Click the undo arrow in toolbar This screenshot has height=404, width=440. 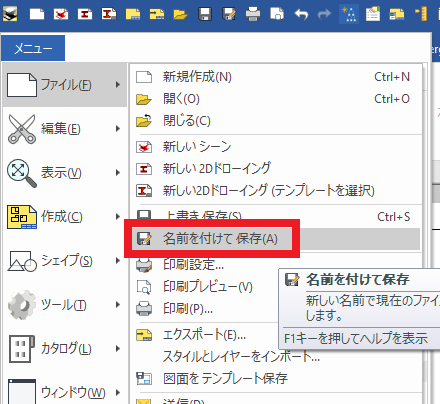tap(301, 14)
